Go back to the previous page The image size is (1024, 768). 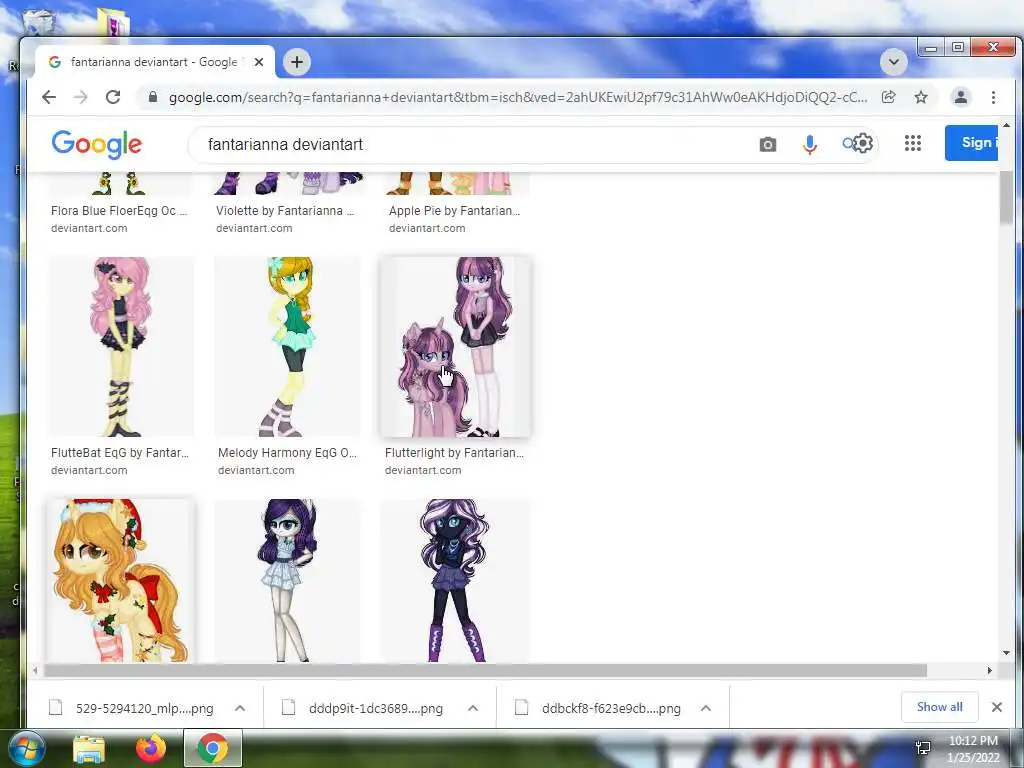click(x=49, y=97)
